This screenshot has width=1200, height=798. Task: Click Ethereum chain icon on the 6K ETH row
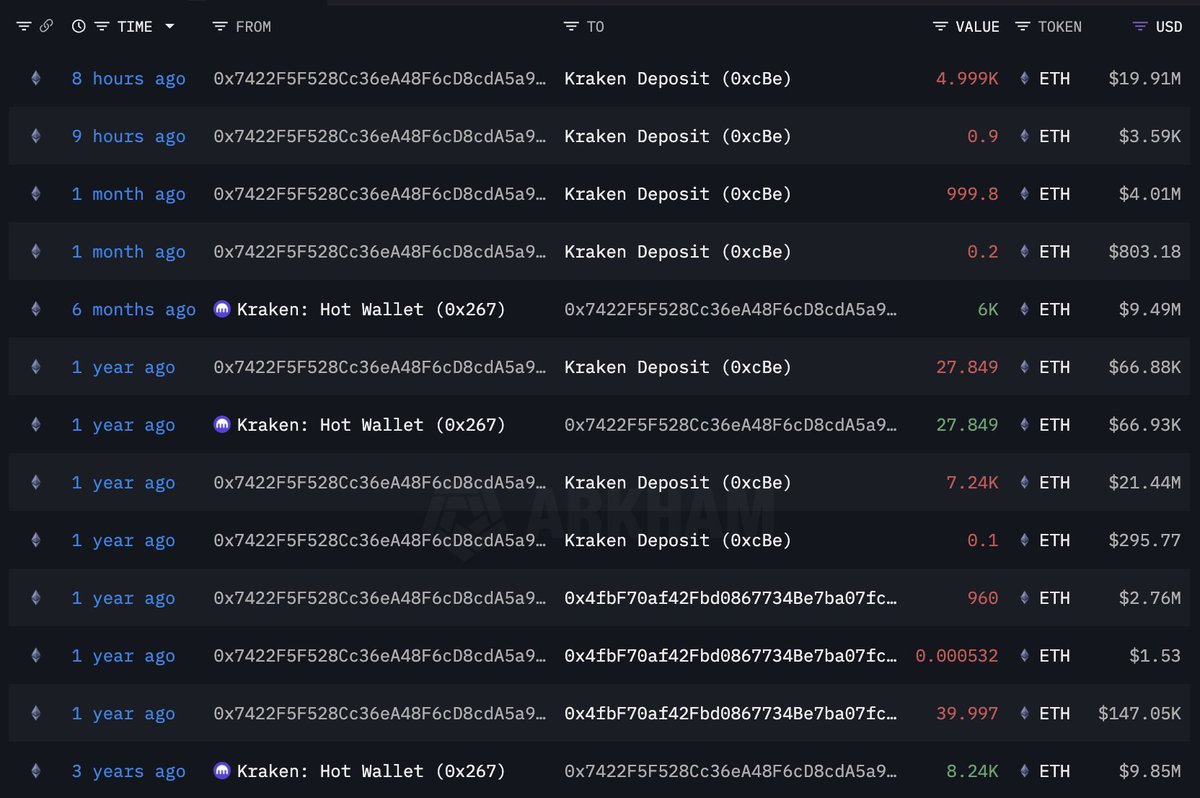pyautogui.click(x=36, y=310)
